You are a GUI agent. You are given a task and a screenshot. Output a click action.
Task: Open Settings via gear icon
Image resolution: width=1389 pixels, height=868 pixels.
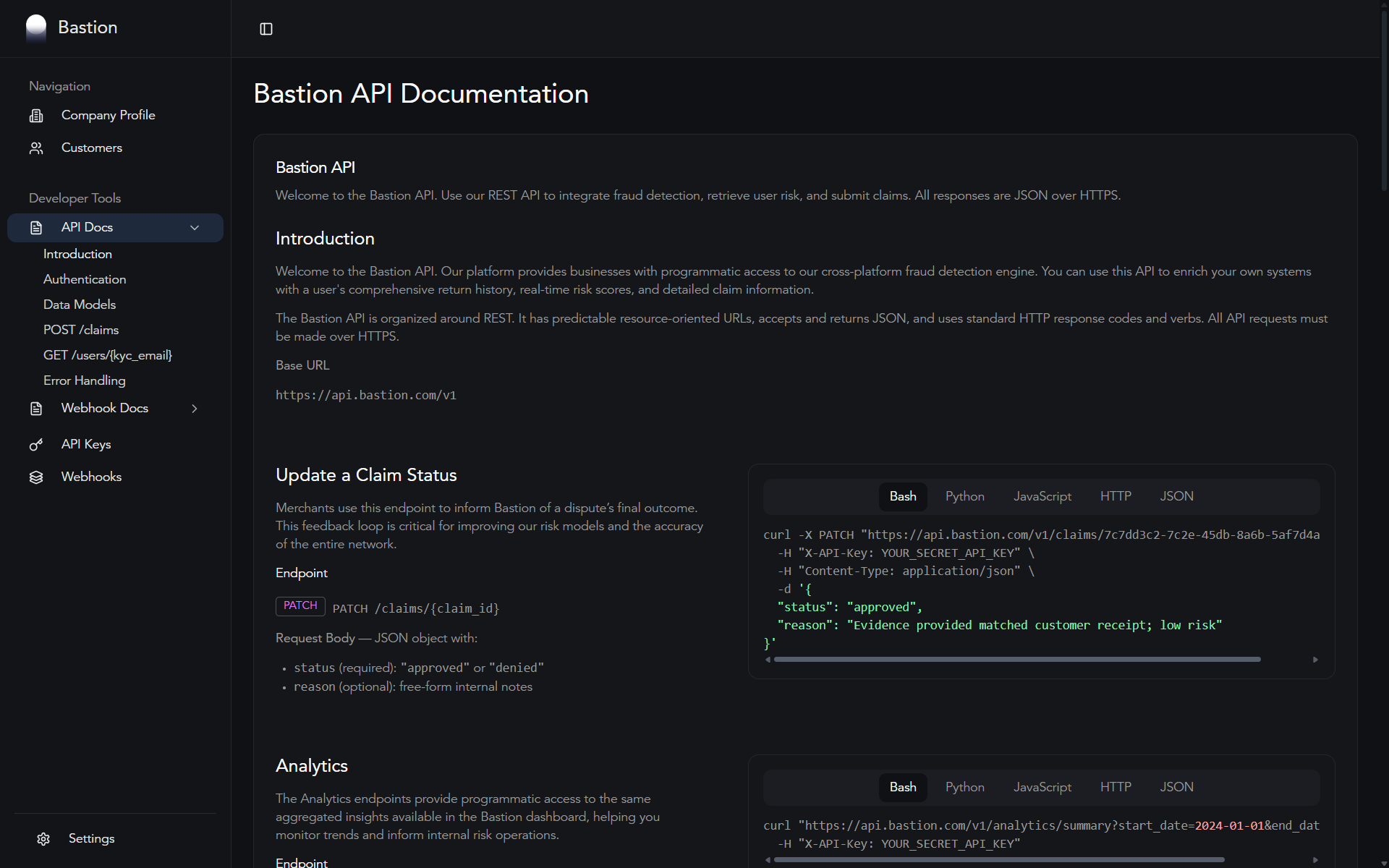click(43, 839)
